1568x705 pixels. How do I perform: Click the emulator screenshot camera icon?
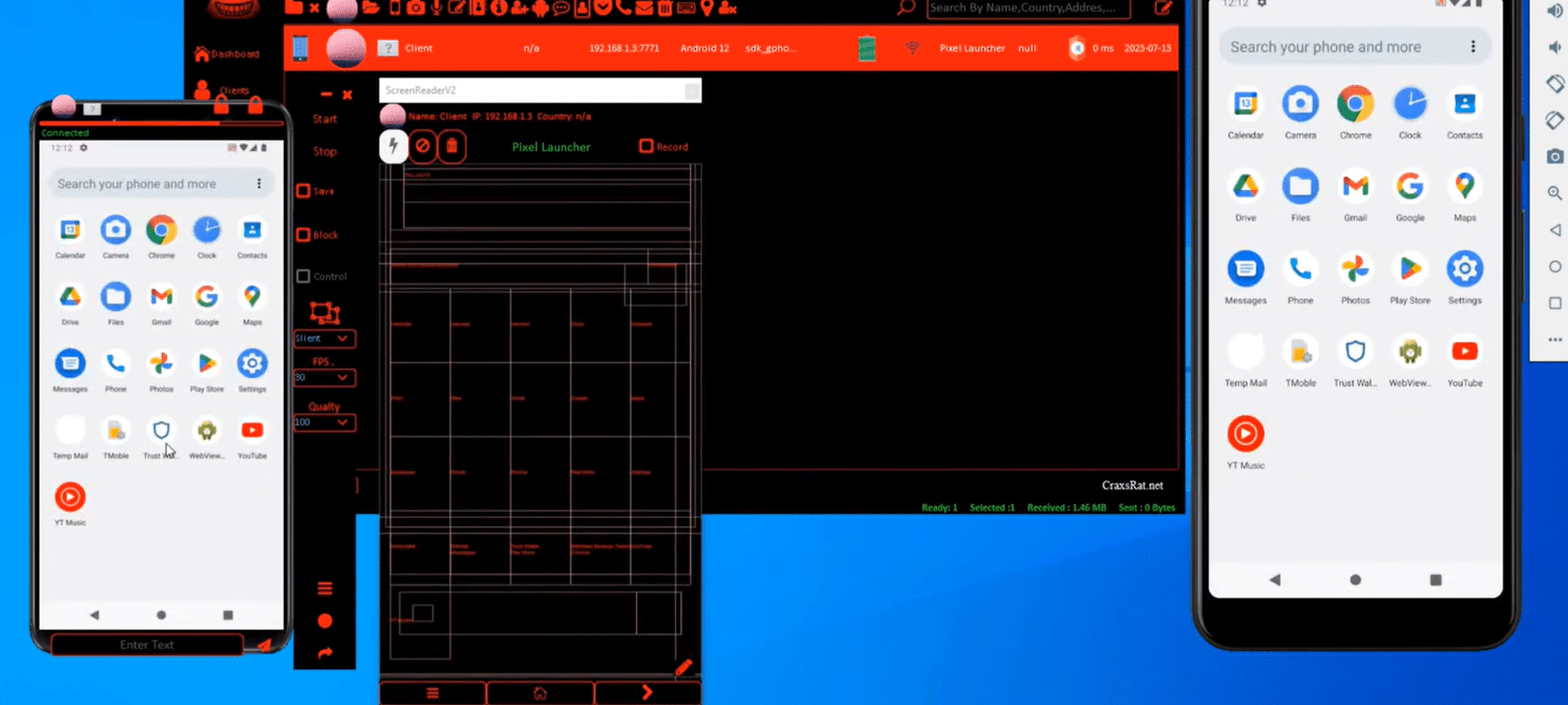tap(1554, 156)
